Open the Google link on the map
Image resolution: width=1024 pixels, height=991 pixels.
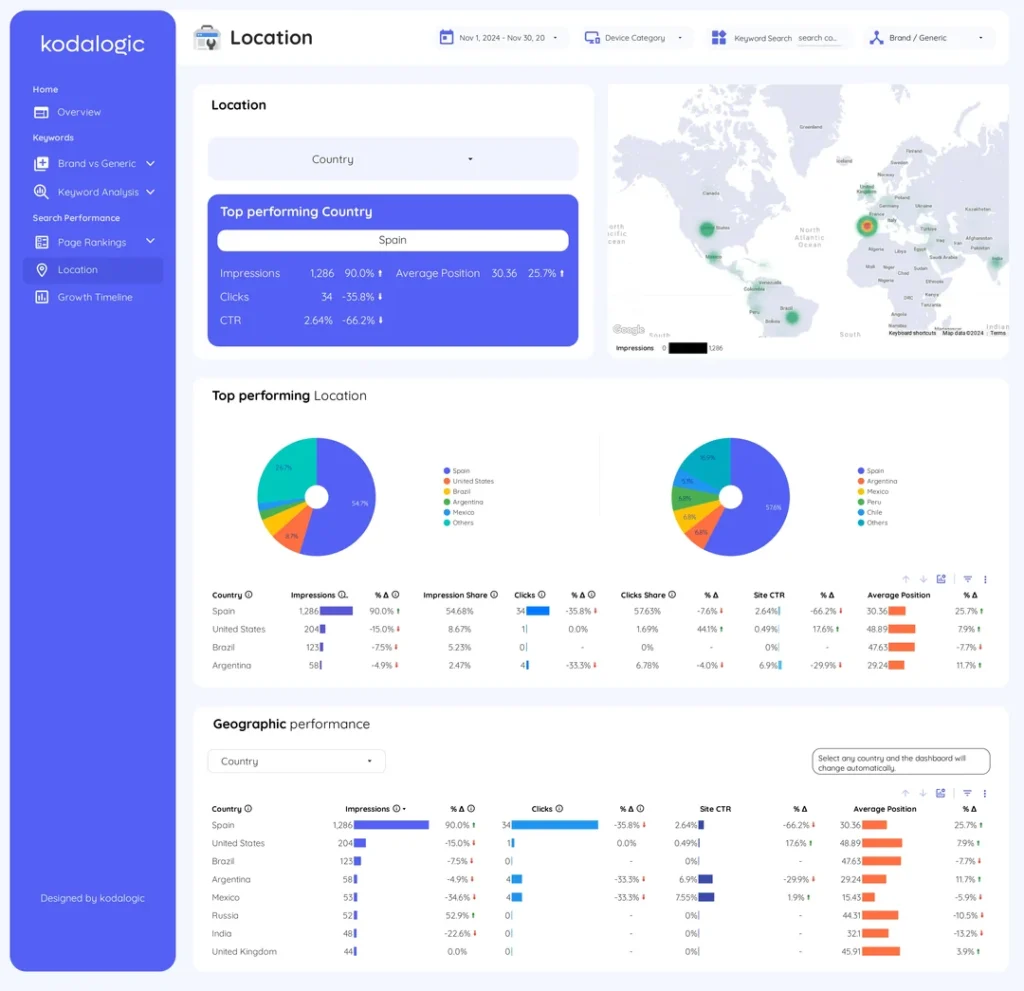tap(628, 328)
